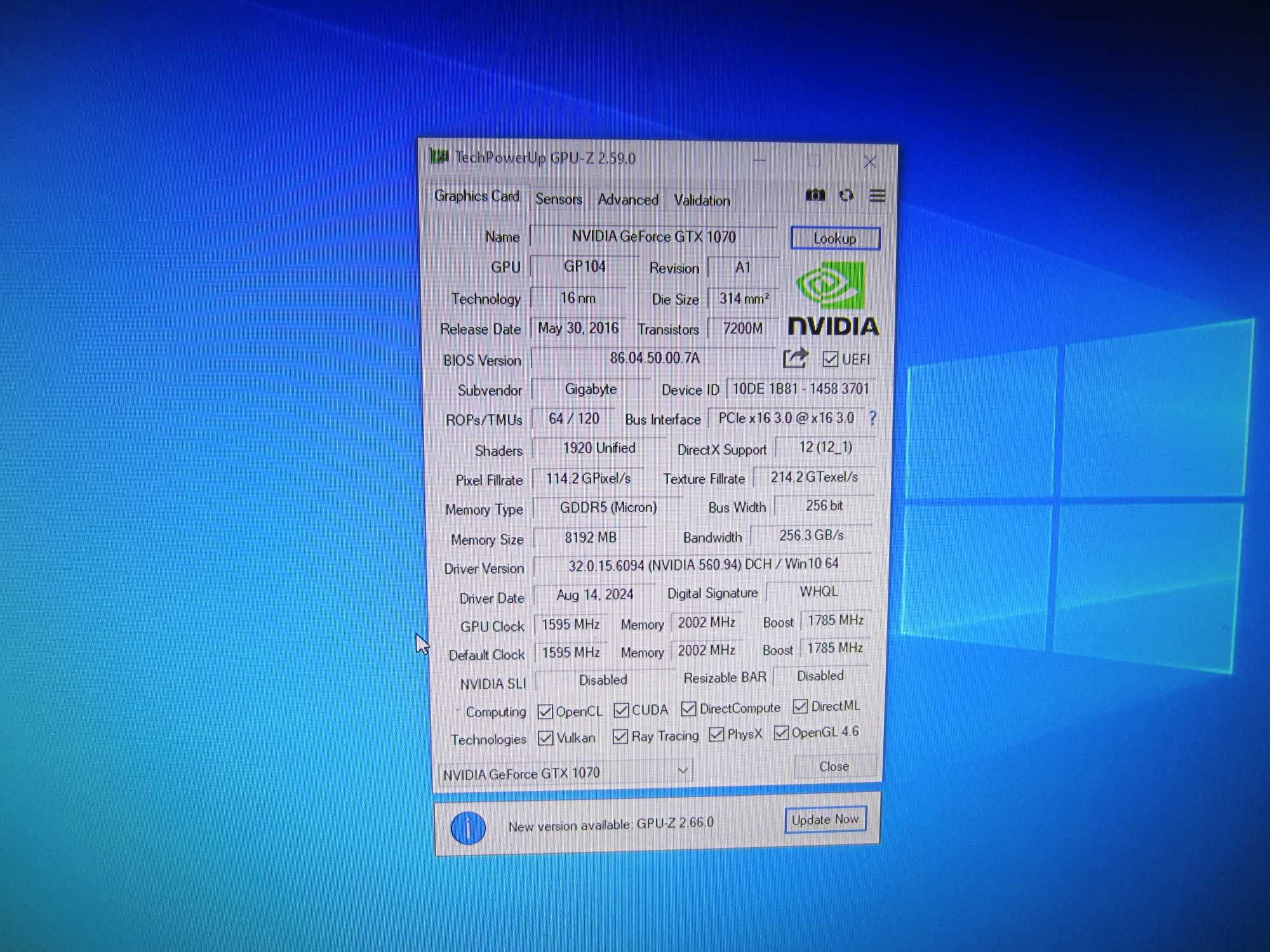Click the BIOS export share icon

795,358
